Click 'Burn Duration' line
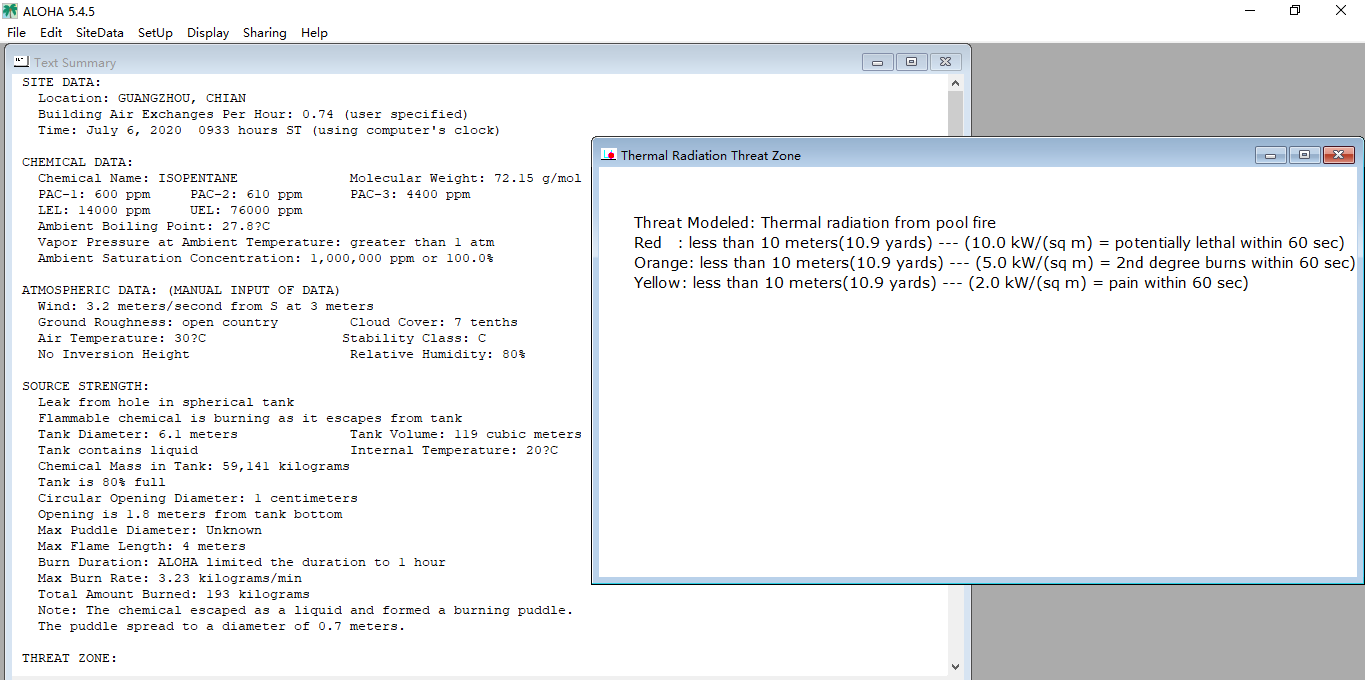1365x680 pixels. point(242,562)
